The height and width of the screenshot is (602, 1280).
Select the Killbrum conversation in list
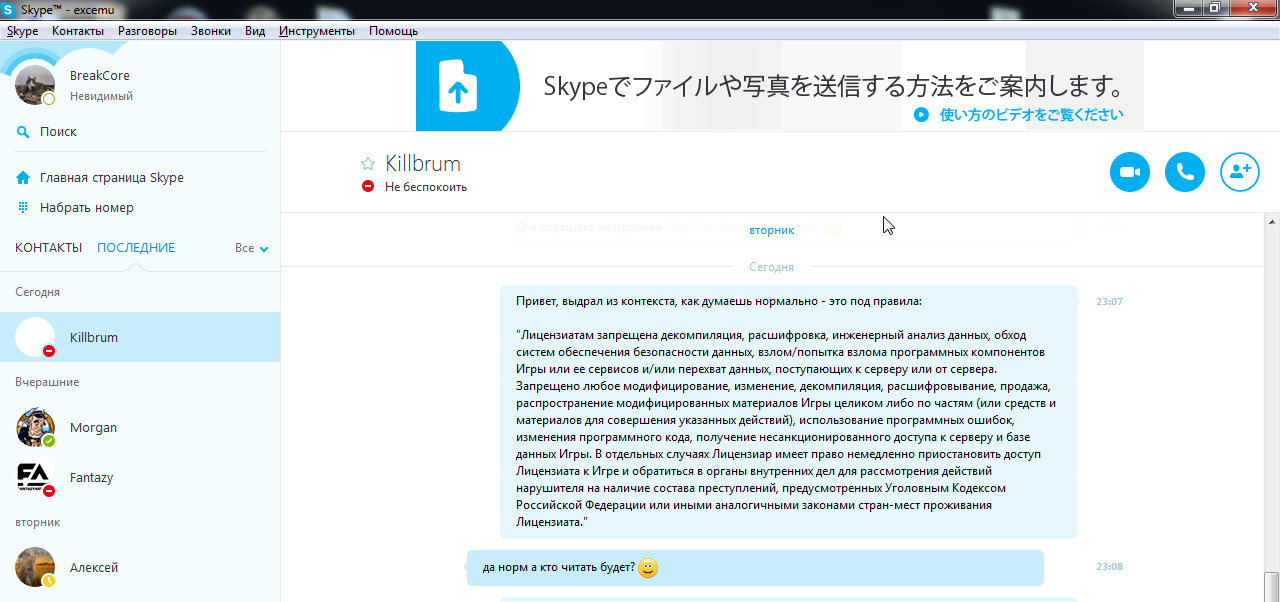pos(140,337)
